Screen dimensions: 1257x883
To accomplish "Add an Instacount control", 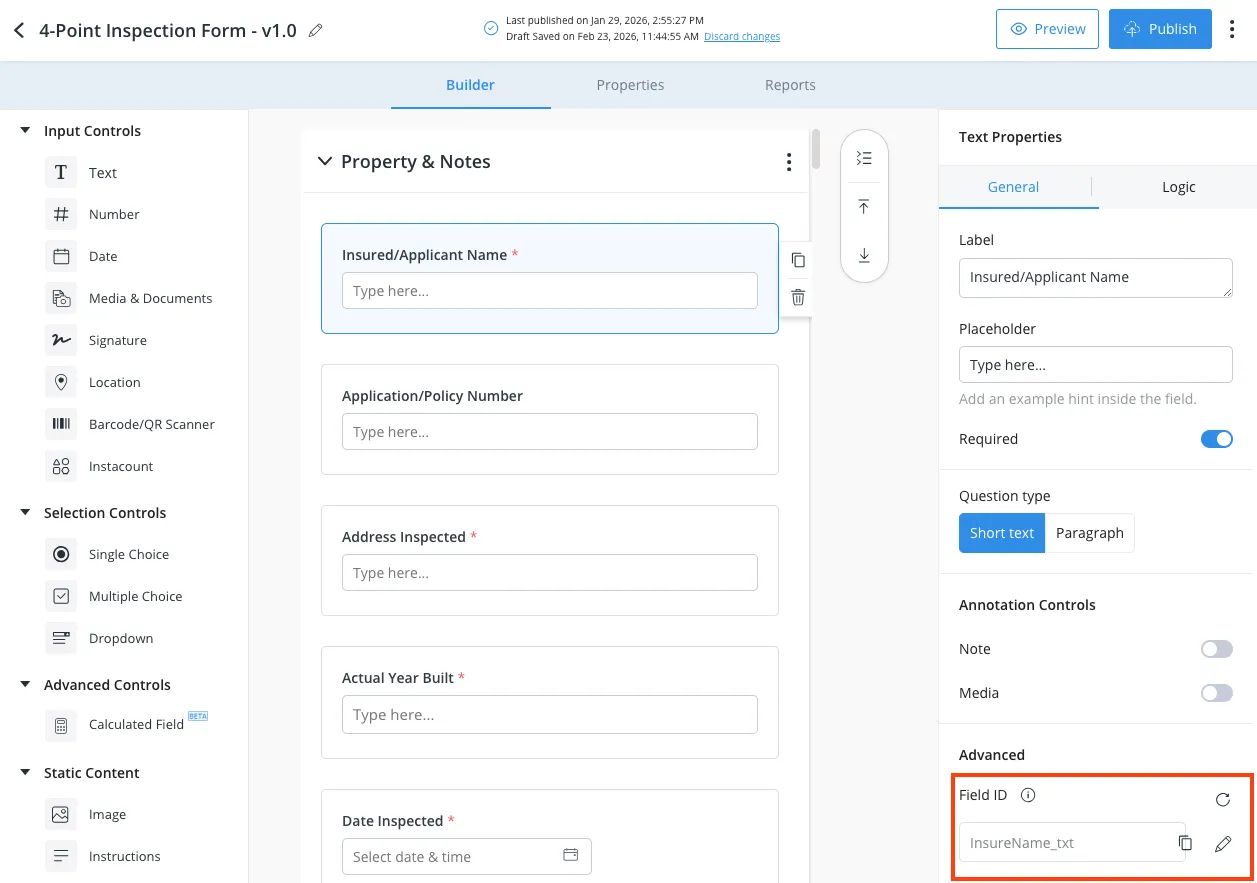I will [99, 466].
